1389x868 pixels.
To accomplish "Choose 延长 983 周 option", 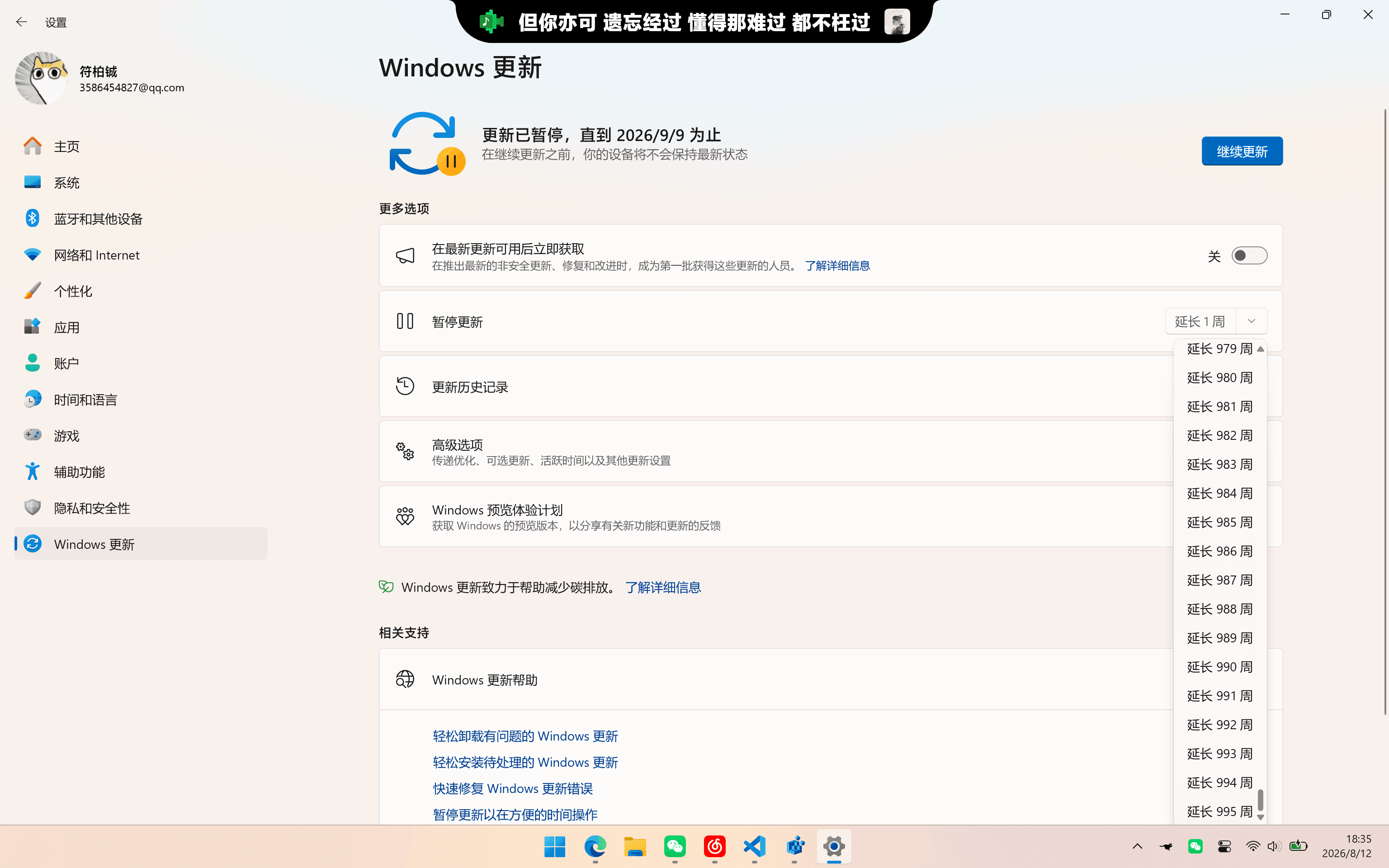I will tap(1219, 464).
